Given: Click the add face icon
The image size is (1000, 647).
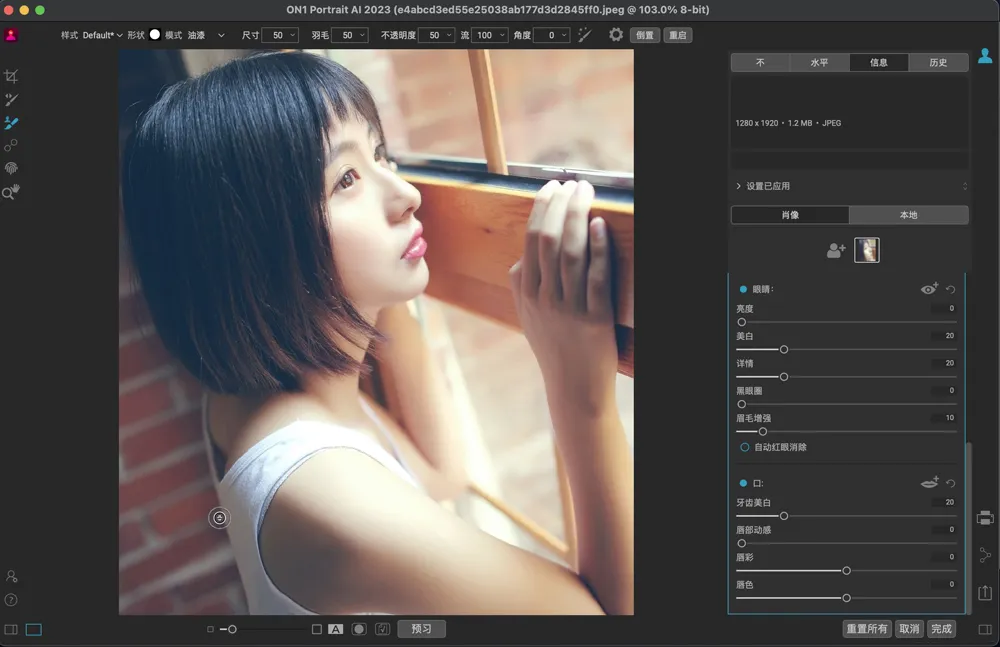Looking at the screenshot, I should pyautogui.click(x=836, y=250).
